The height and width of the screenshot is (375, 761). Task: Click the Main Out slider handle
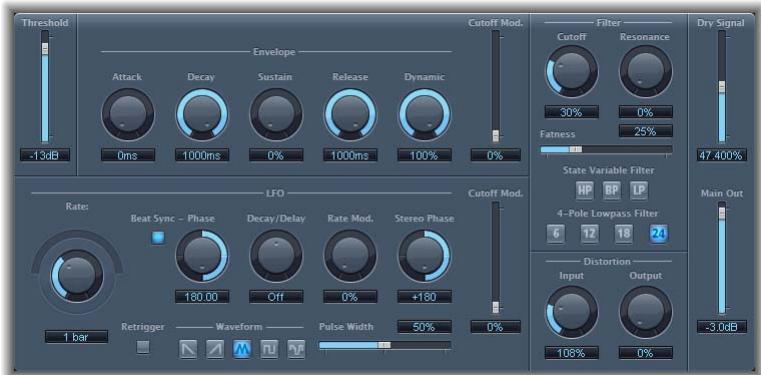722,212
